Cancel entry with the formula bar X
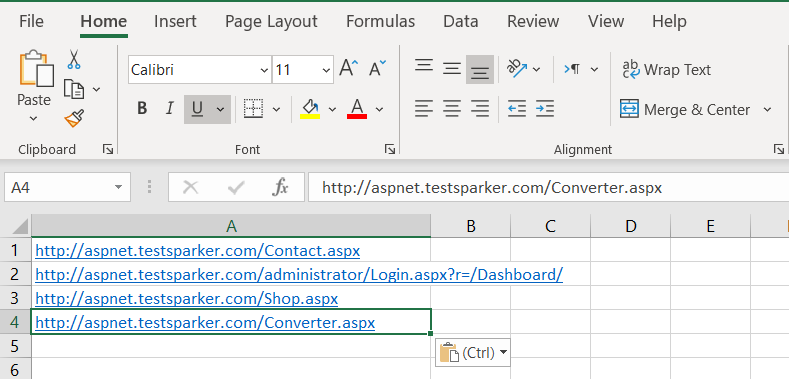This screenshot has height=379, width=789. 191,188
